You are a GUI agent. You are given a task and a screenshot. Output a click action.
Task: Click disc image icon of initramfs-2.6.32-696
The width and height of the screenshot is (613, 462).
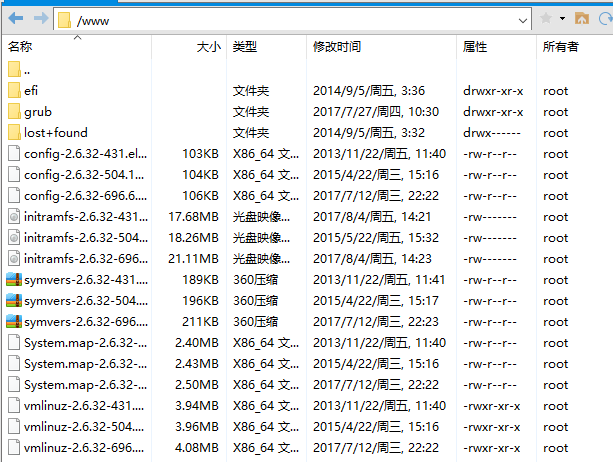point(14,258)
